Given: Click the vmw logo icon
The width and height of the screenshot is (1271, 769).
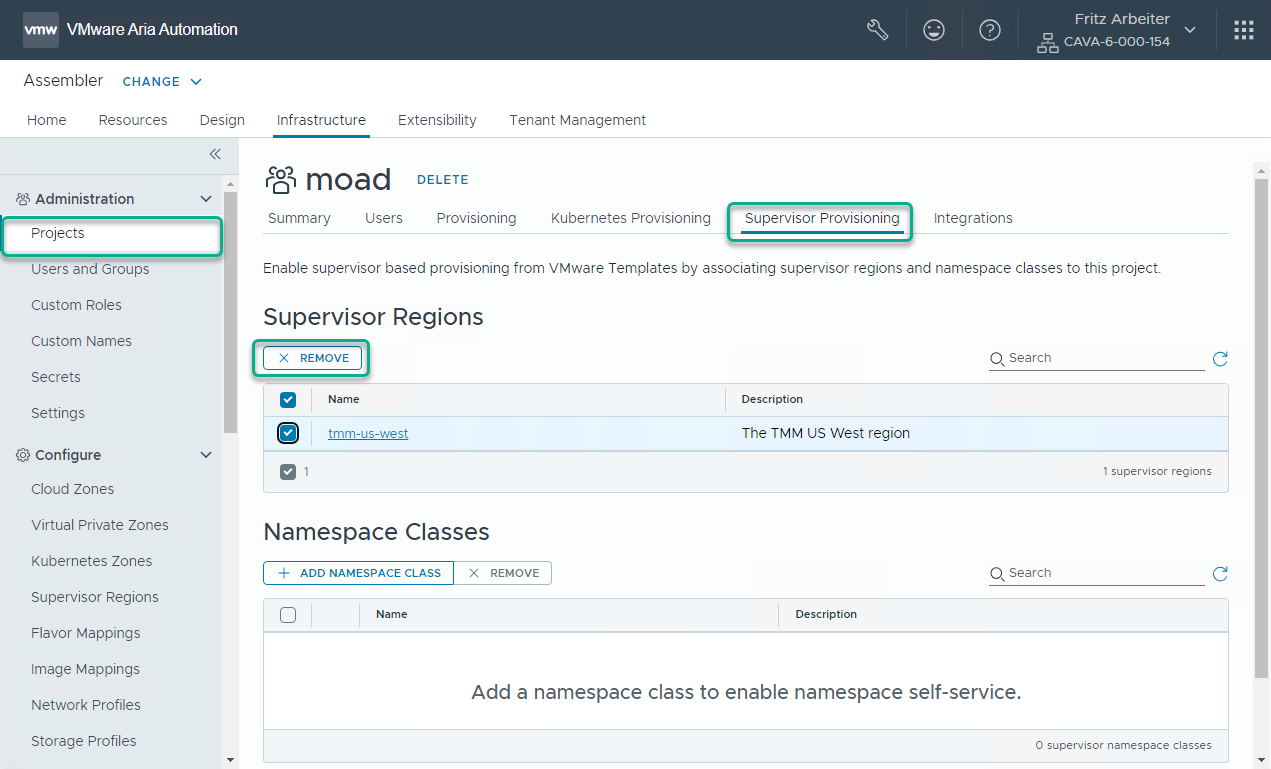Looking at the screenshot, I should (x=41, y=30).
